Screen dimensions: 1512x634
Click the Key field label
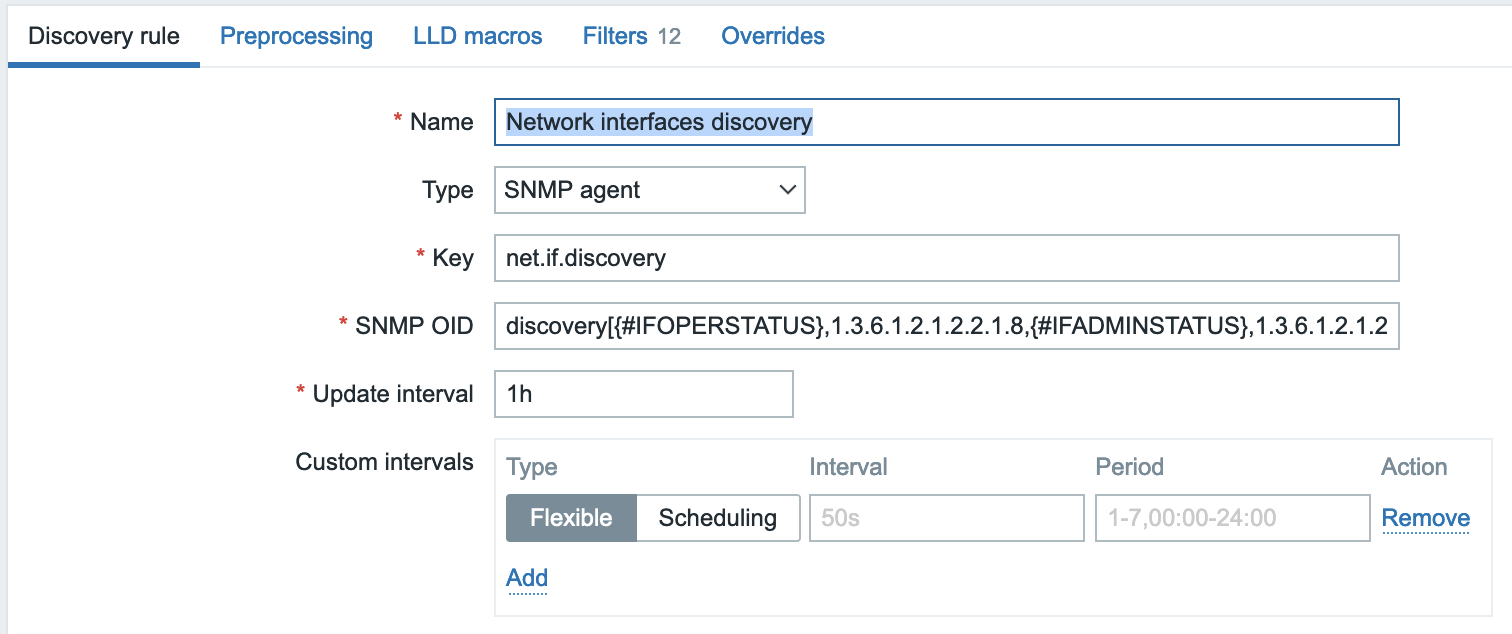[452, 258]
